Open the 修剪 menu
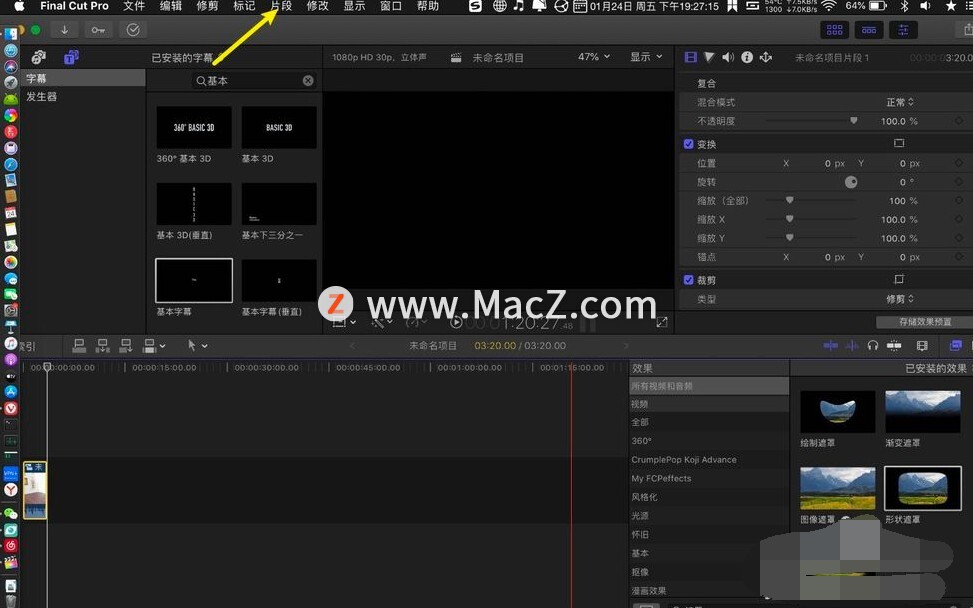973x608 pixels. point(207,6)
